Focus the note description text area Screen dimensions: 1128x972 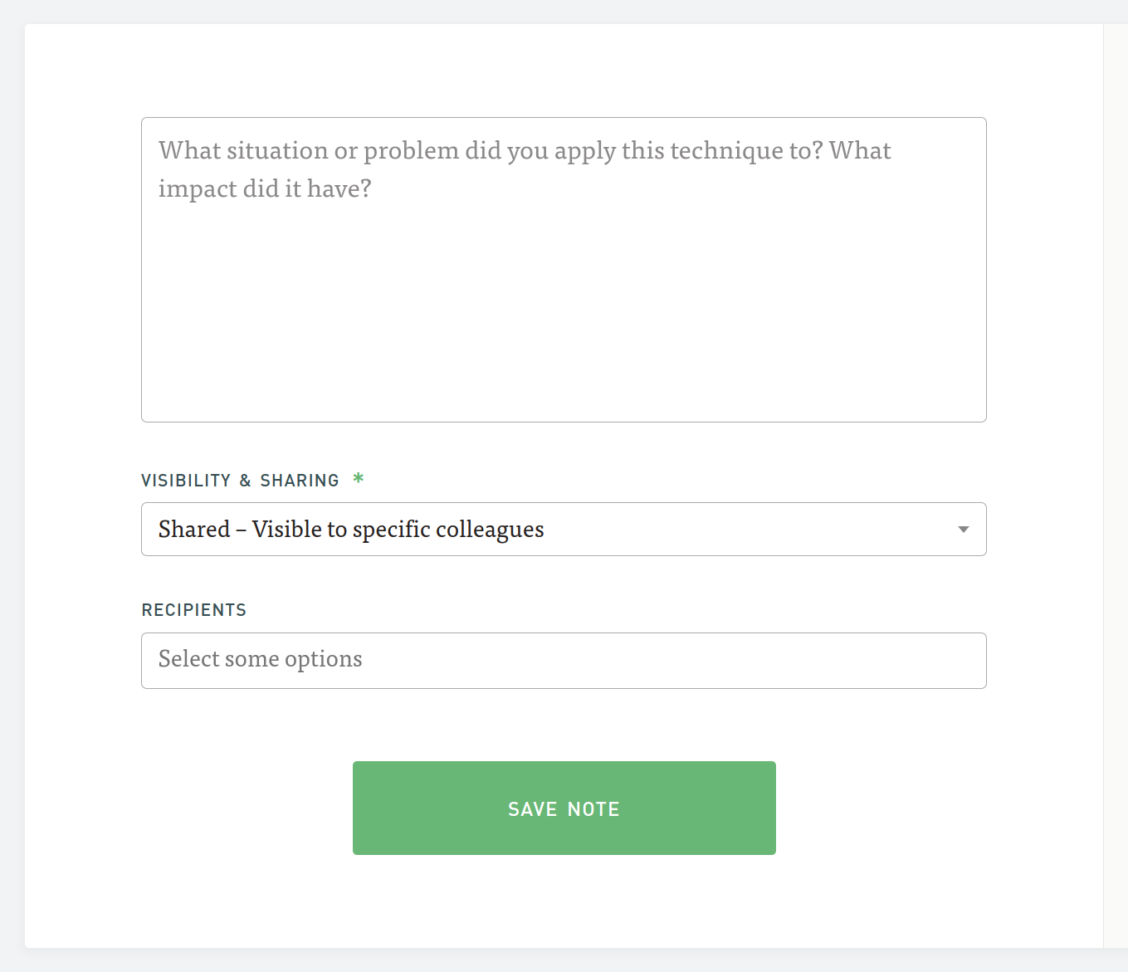(x=563, y=270)
